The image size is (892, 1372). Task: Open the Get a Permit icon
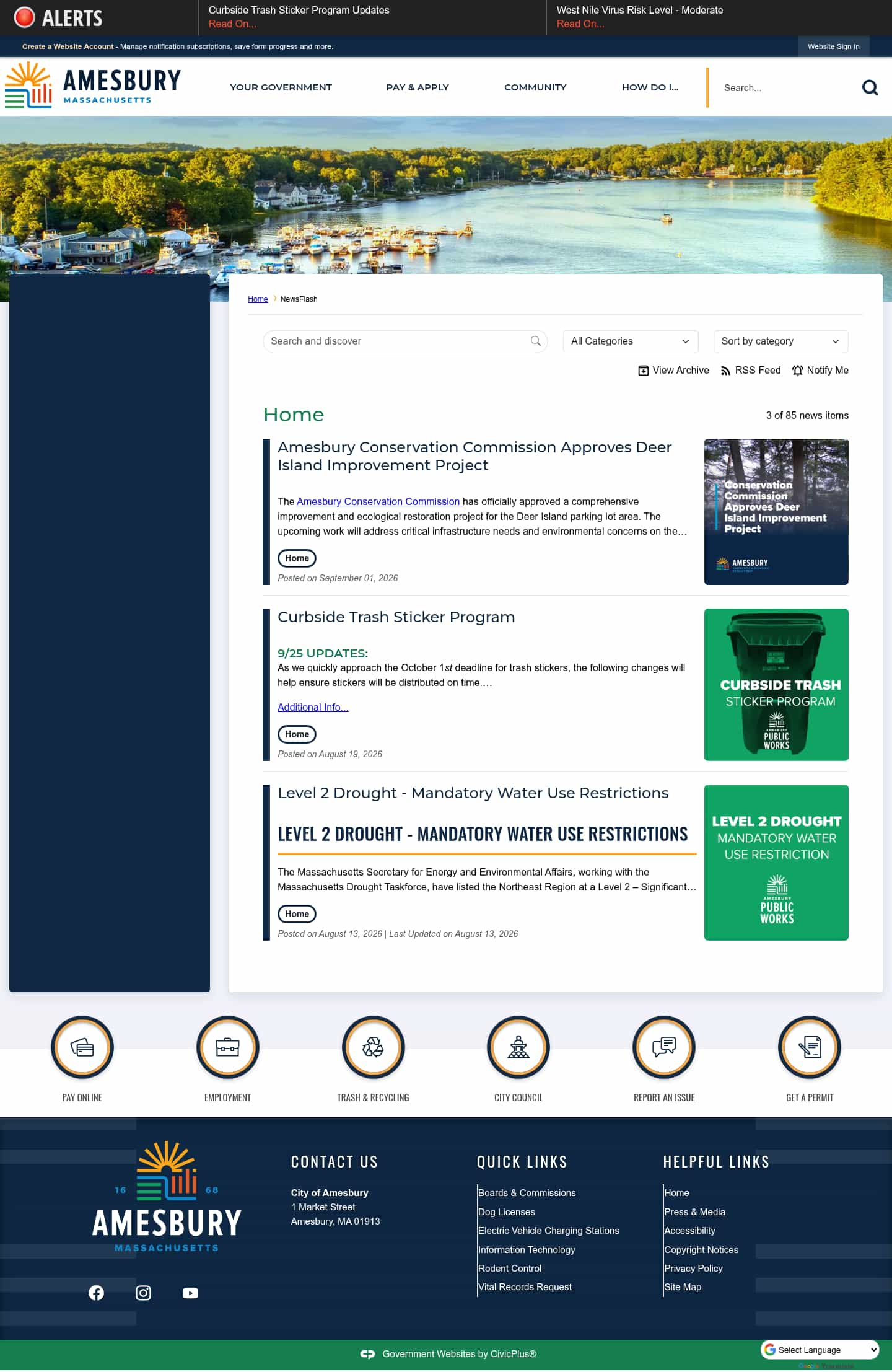pos(810,1047)
